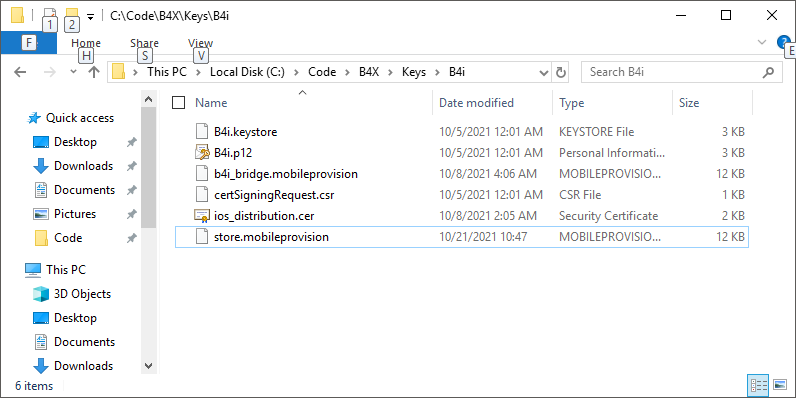This screenshot has width=796, height=398.
Task: Sort files by Date modified column
Action: pos(476,103)
